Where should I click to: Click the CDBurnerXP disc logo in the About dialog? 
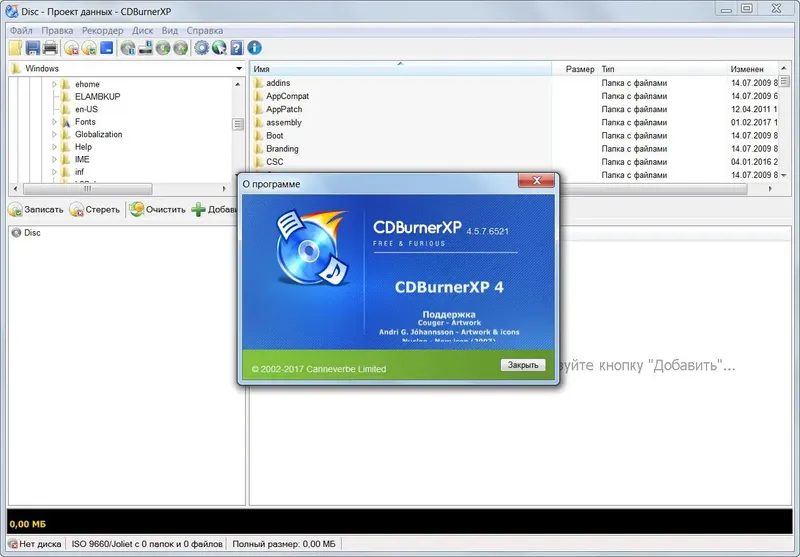click(x=311, y=247)
